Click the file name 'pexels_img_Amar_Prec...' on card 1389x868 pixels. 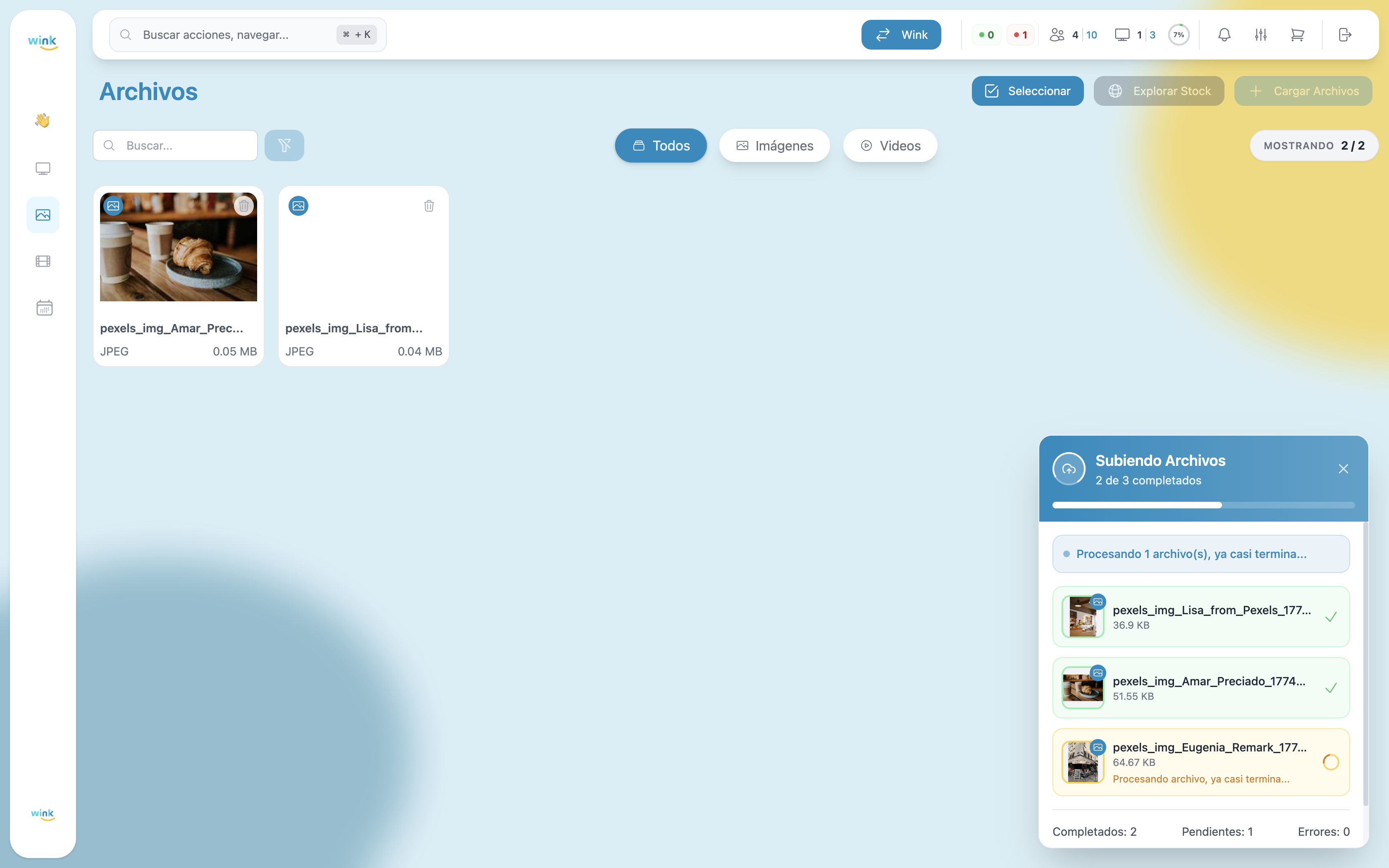[x=172, y=328]
